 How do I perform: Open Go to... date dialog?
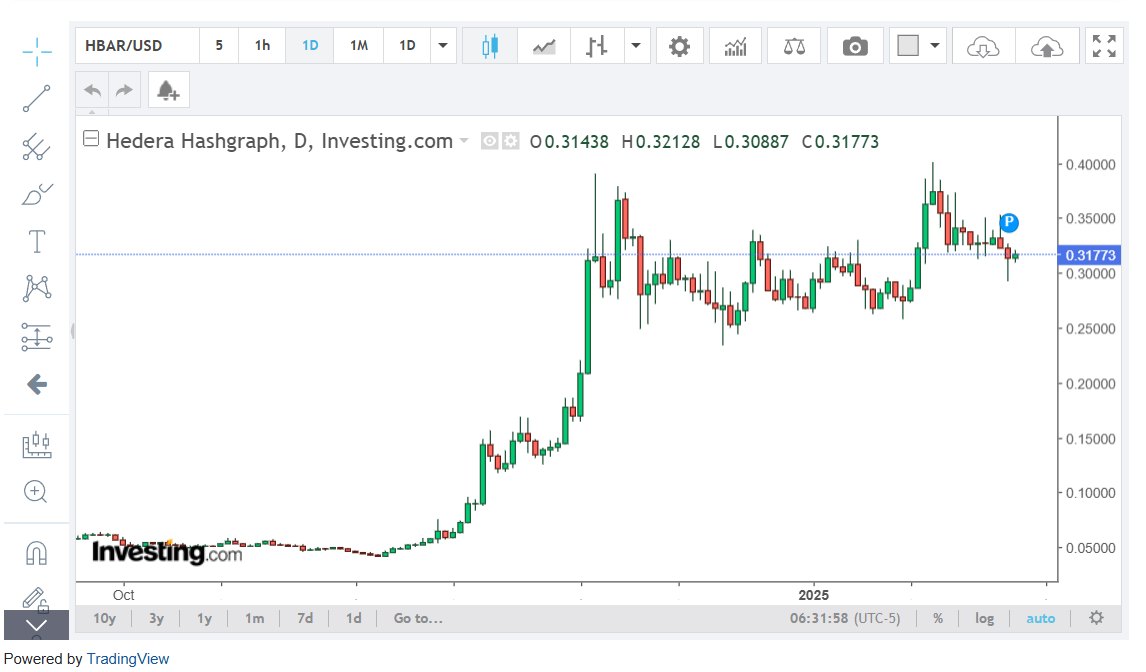(x=418, y=619)
